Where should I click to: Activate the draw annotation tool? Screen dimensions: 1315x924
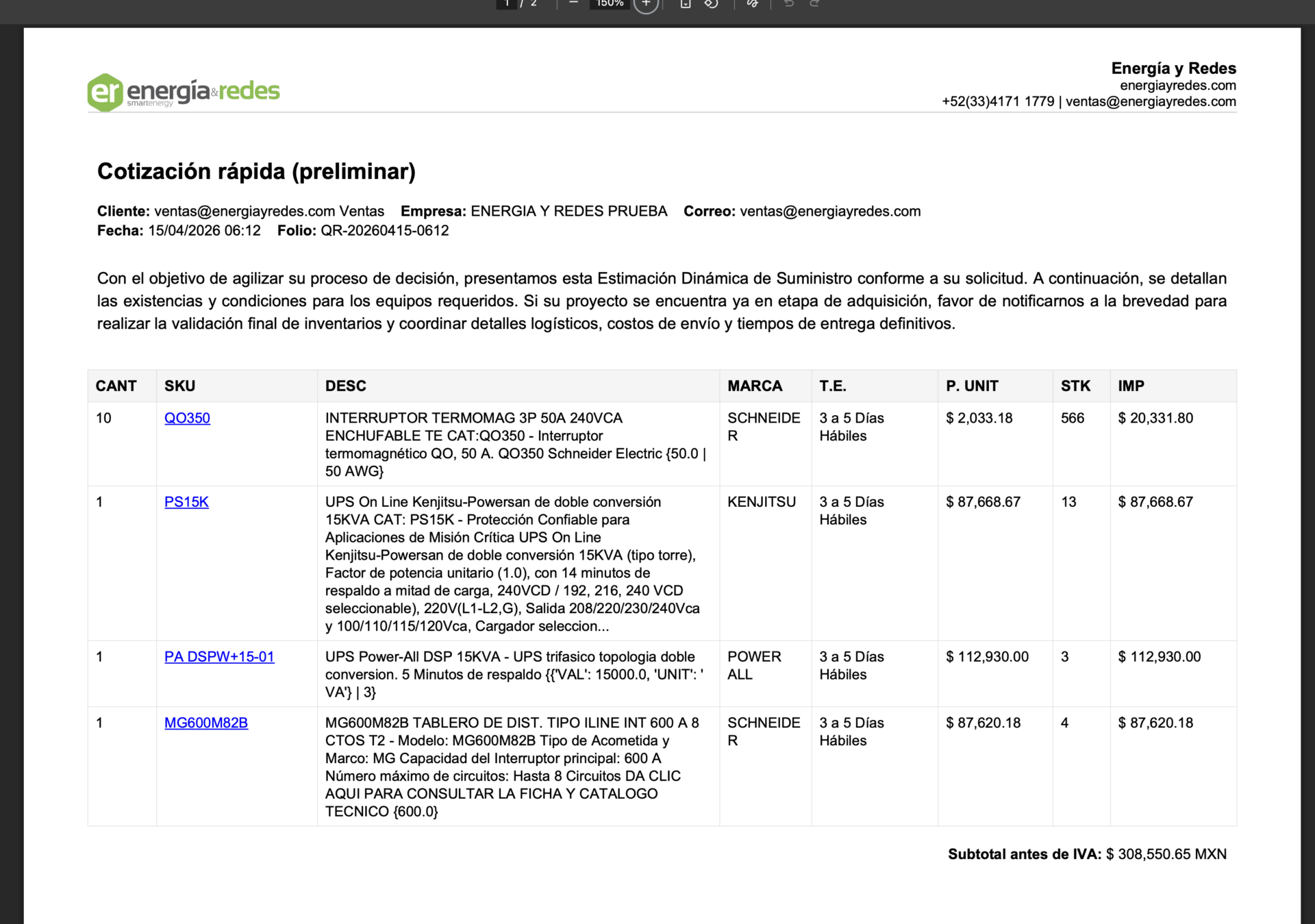[x=752, y=3]
